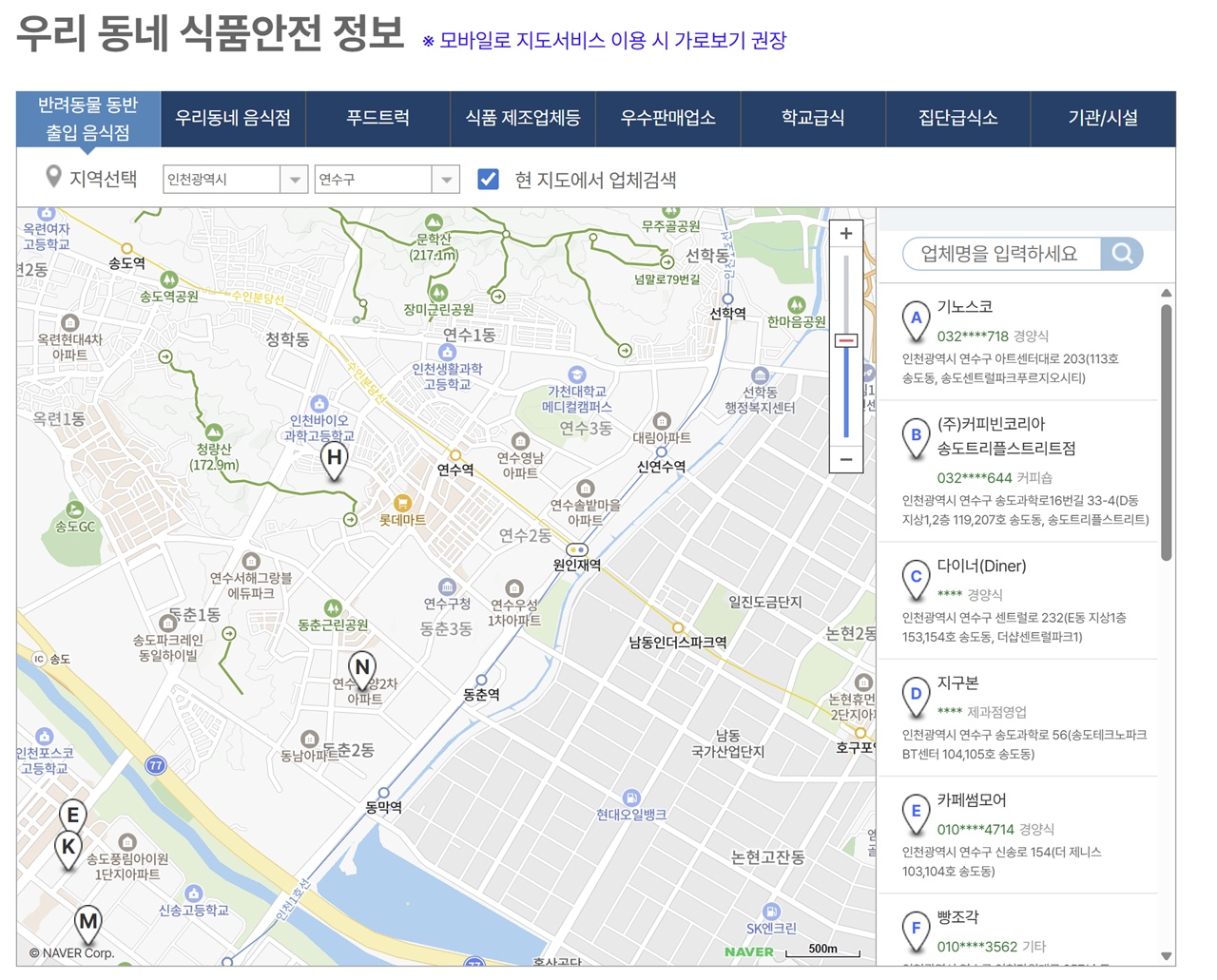Click the results list scroll down arrow
The width and height of the screenshot is (1217, 980).
1167,955
